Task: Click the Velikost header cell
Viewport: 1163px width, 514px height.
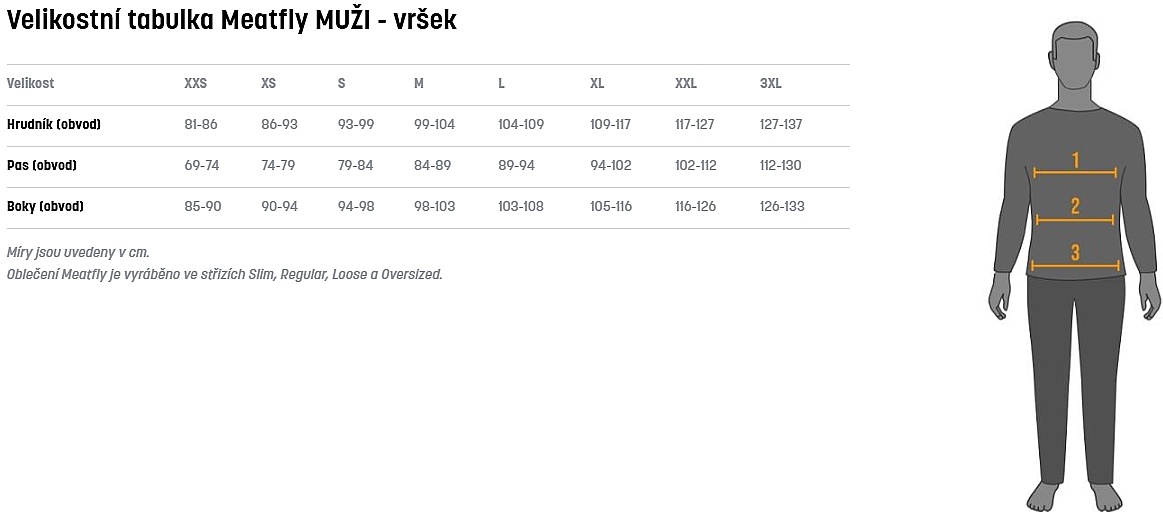Action: coord(31,84)
